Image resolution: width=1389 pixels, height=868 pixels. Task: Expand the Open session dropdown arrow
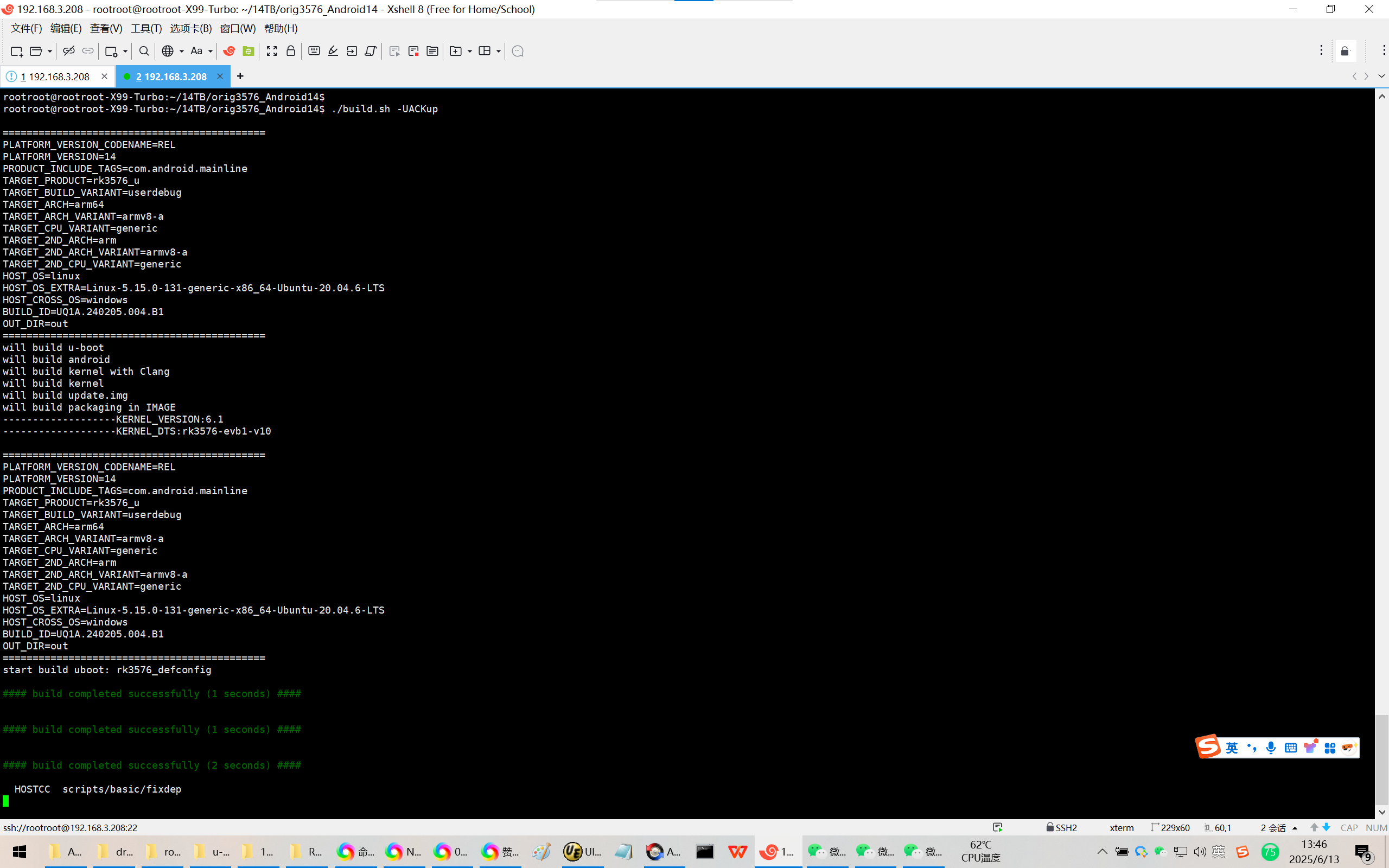click(x=50, y=51)
